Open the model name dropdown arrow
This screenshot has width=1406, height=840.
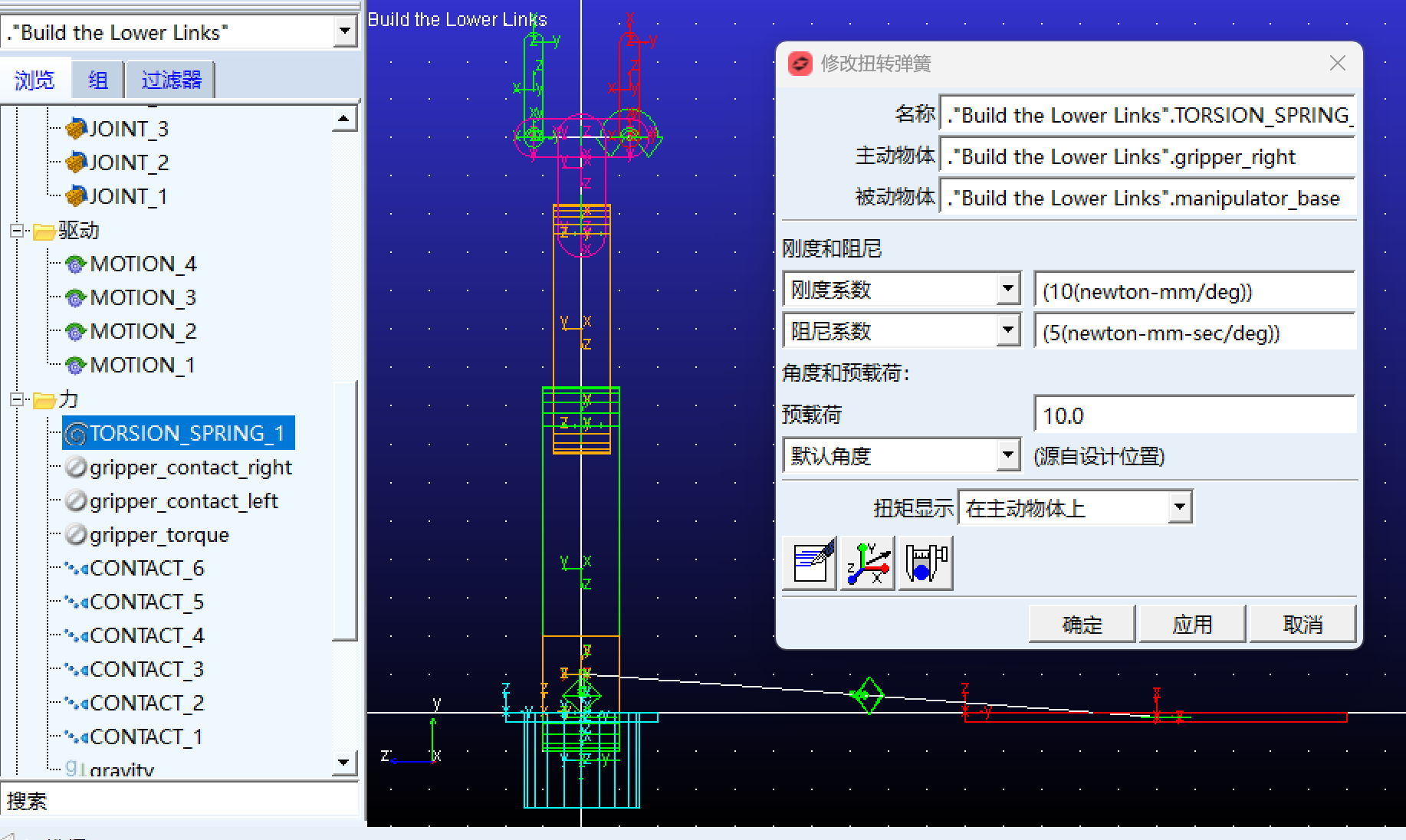coord(345,31)
